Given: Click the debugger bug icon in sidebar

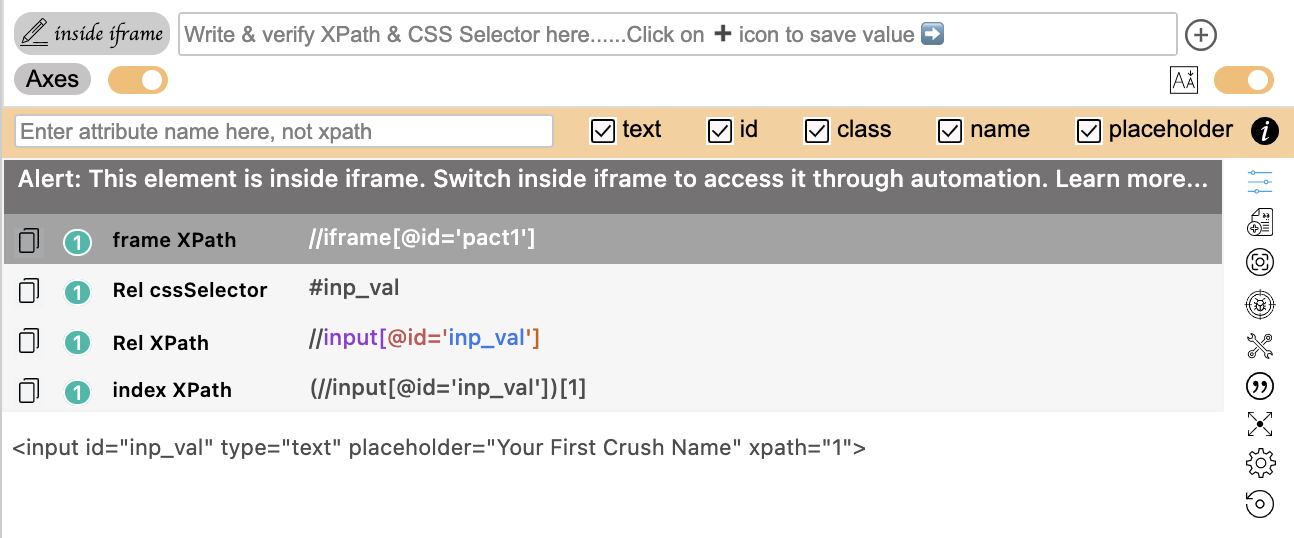Looking at the screenshot, I should pyautogui.click(x=1260, y=303).
